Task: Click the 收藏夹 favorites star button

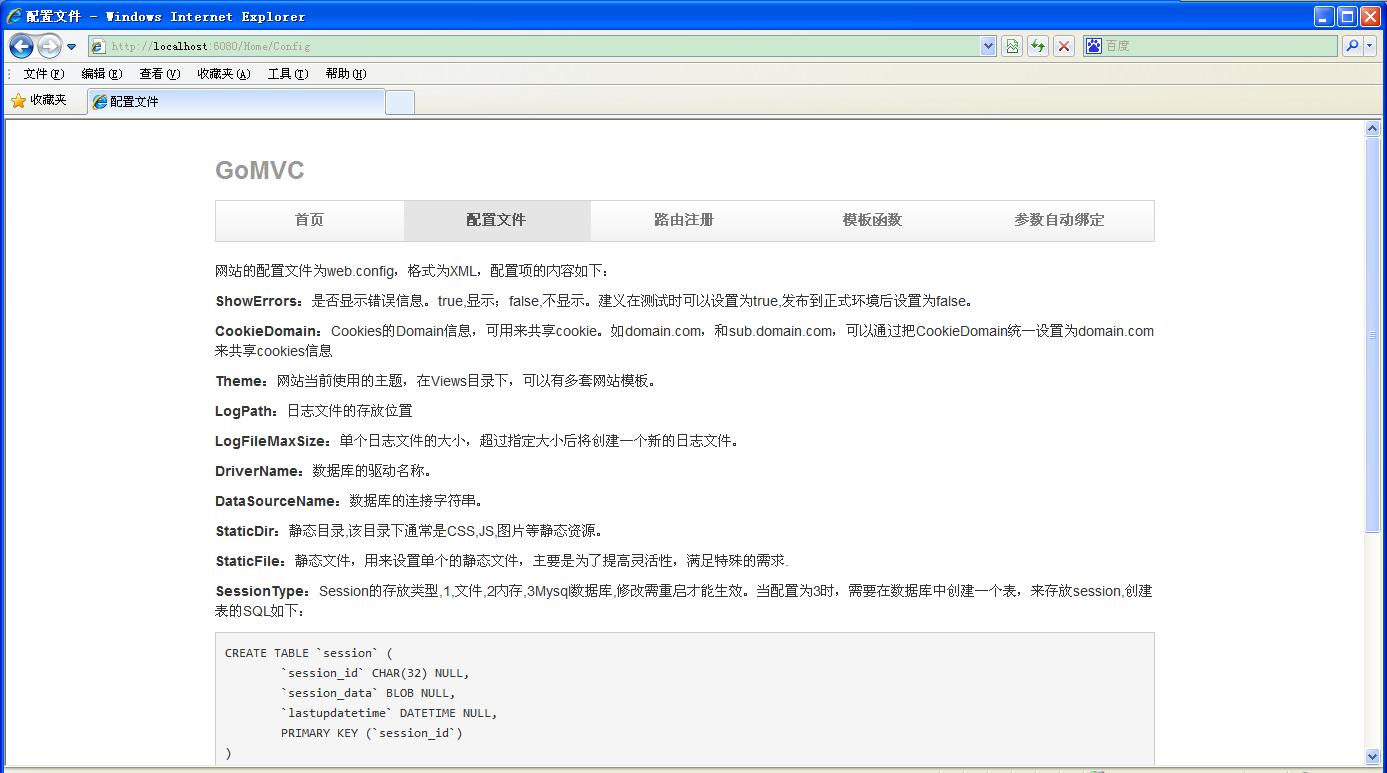Action: click(39, 100)
